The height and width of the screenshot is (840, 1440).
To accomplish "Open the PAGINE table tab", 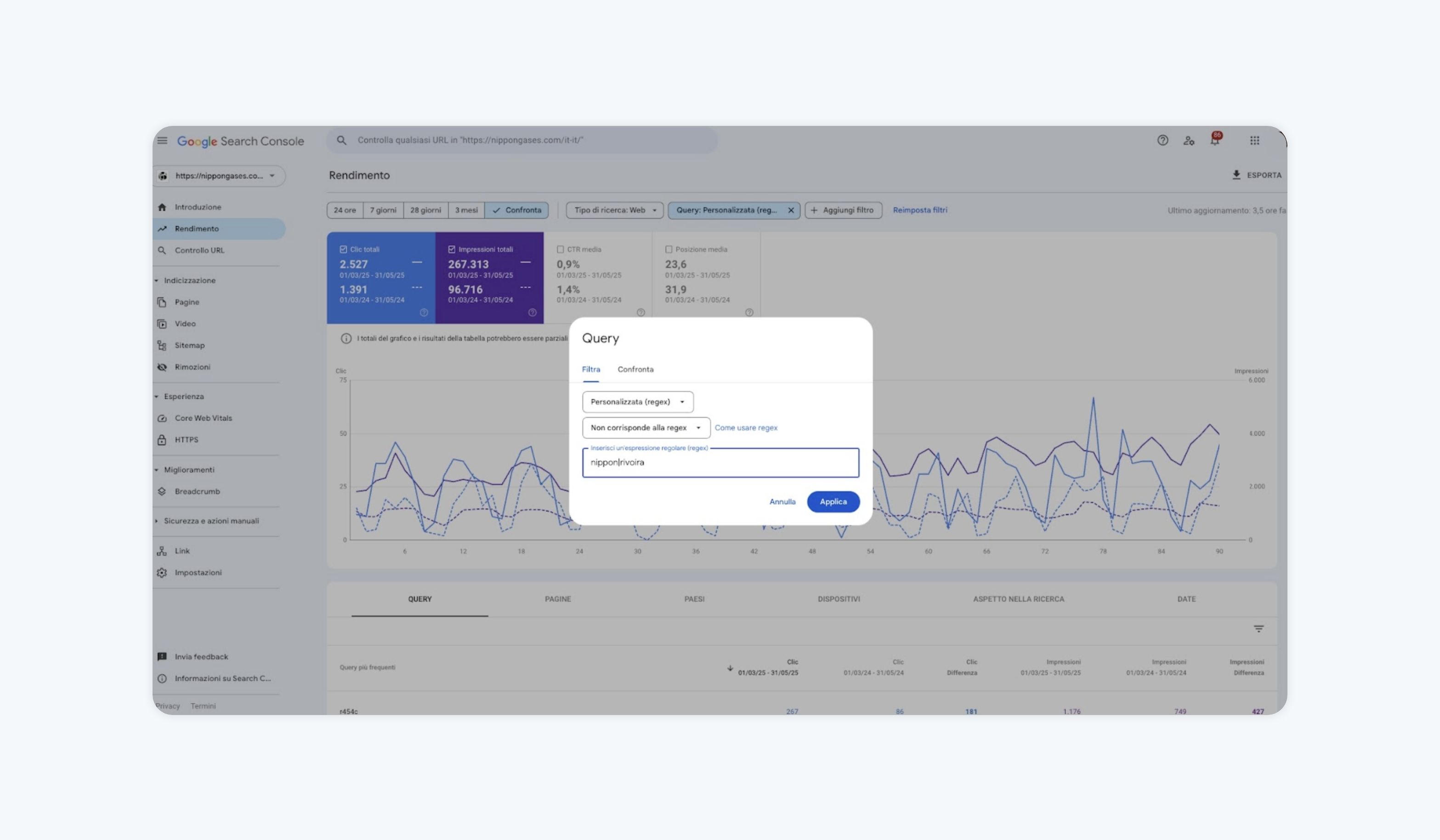I will pyautogui.click(x=558, y=599).
